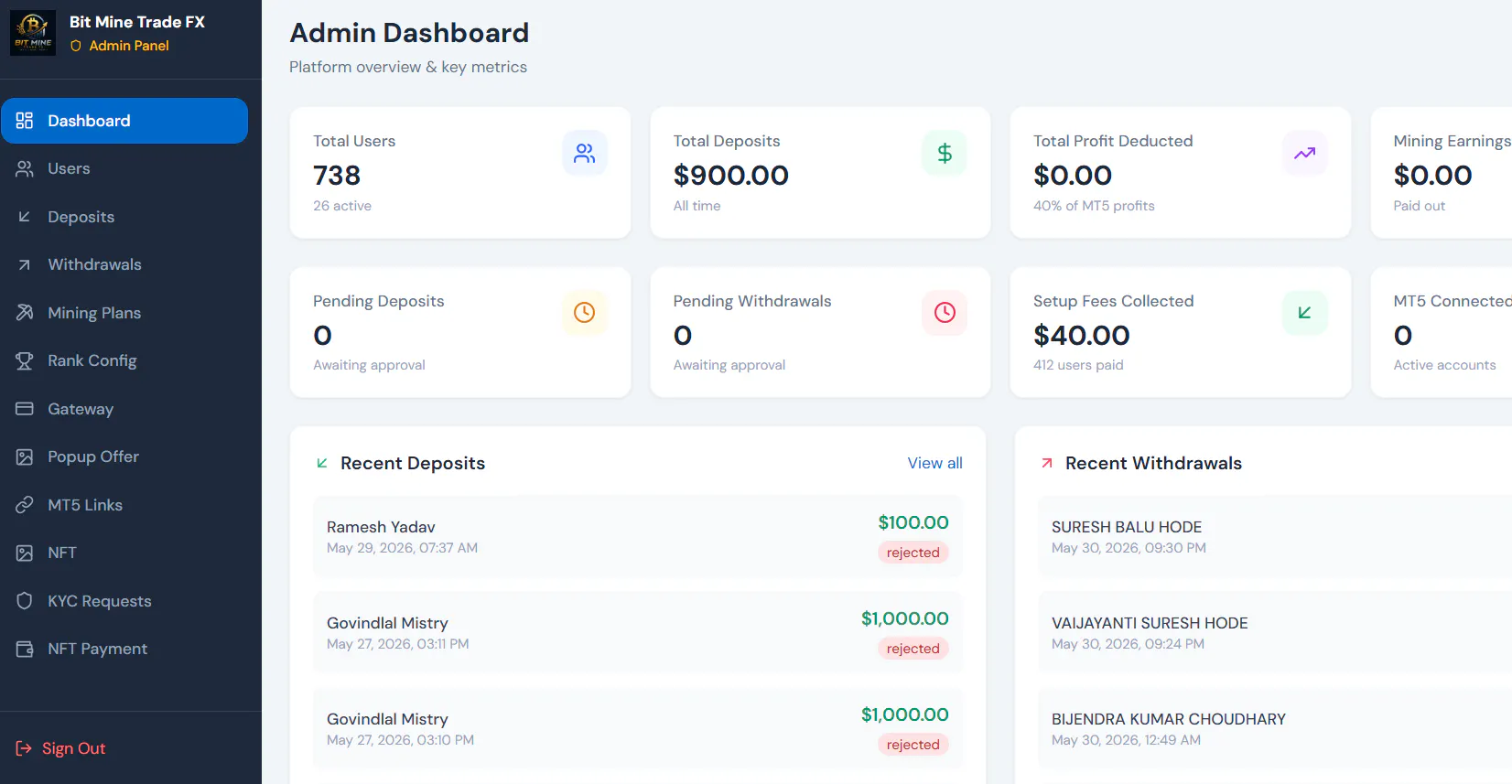
Task: Click the rejected badge on Ramesh Yadav's deposit
Action: (913, 553)
